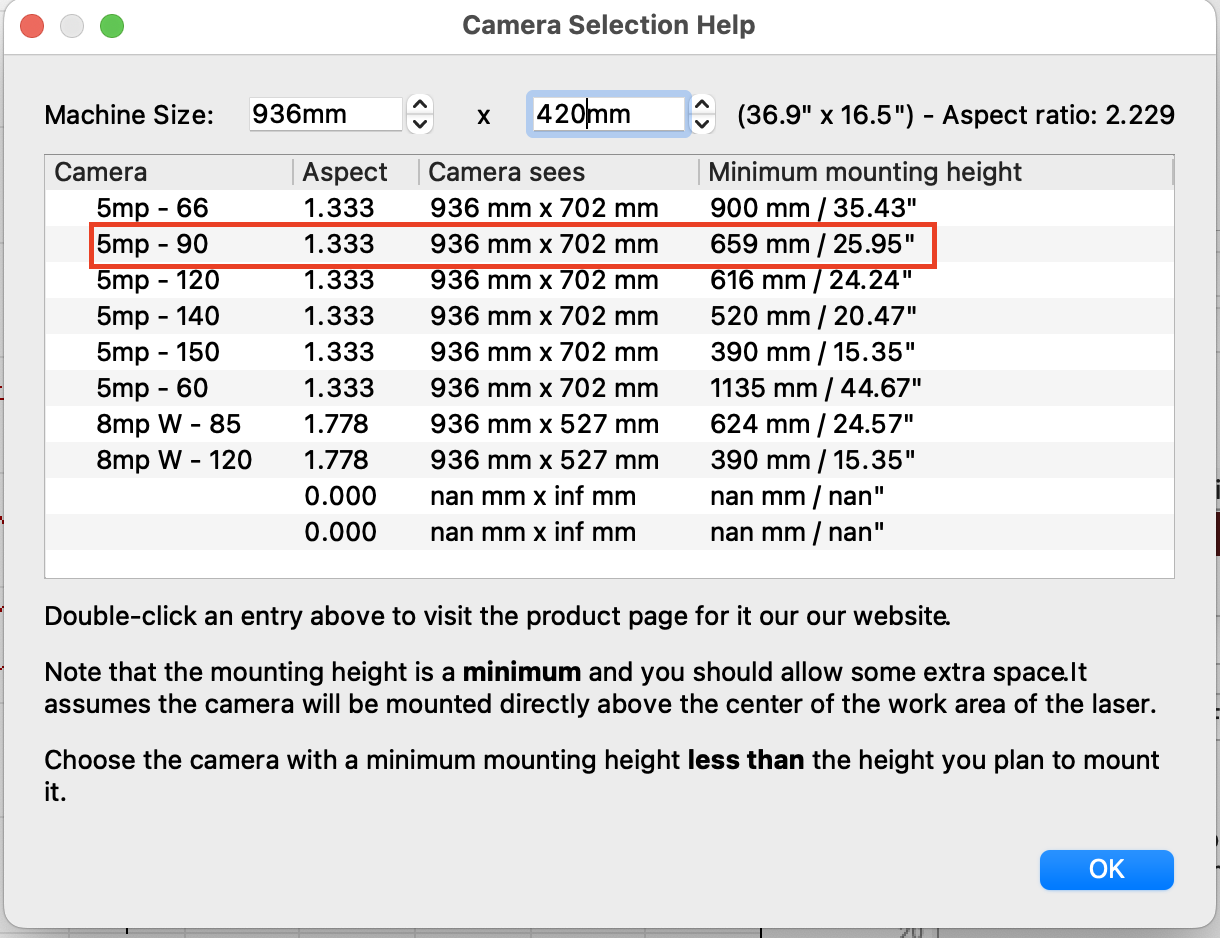
Task: Select the 5mp - 120 camera row
Action: [x=609, y=280]
